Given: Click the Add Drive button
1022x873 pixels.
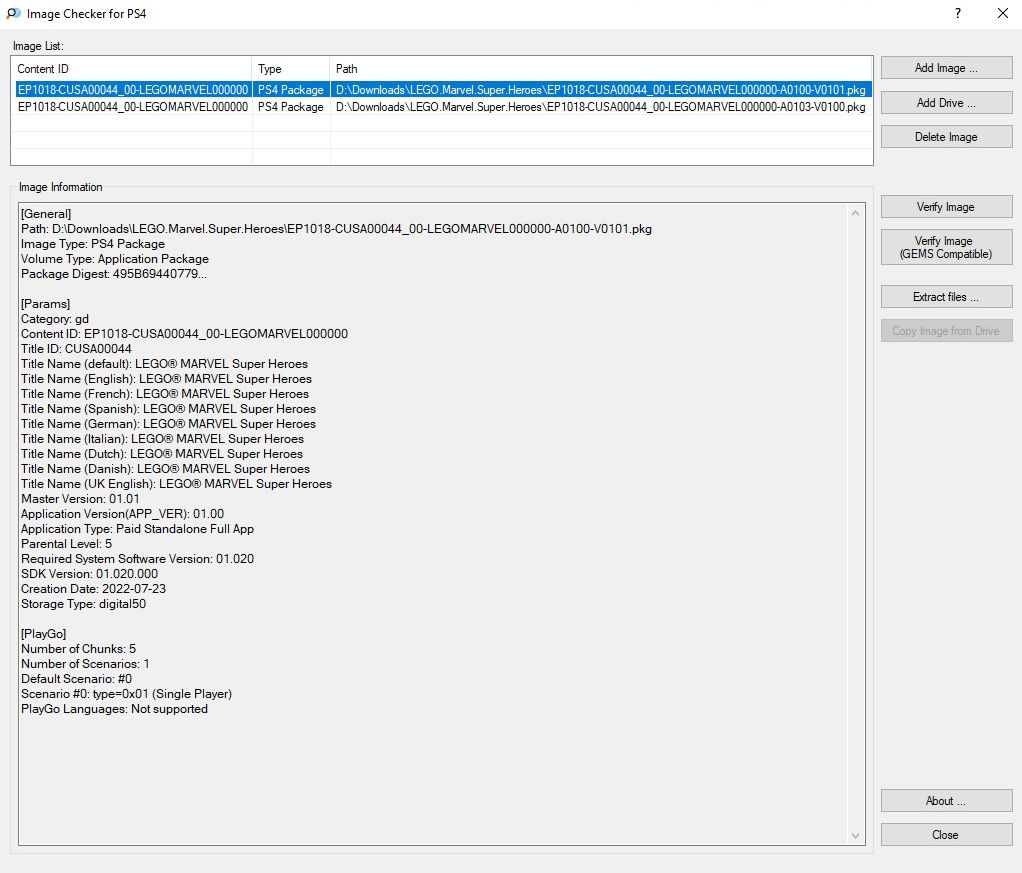Looking at the screenshot, I should 946,102.
